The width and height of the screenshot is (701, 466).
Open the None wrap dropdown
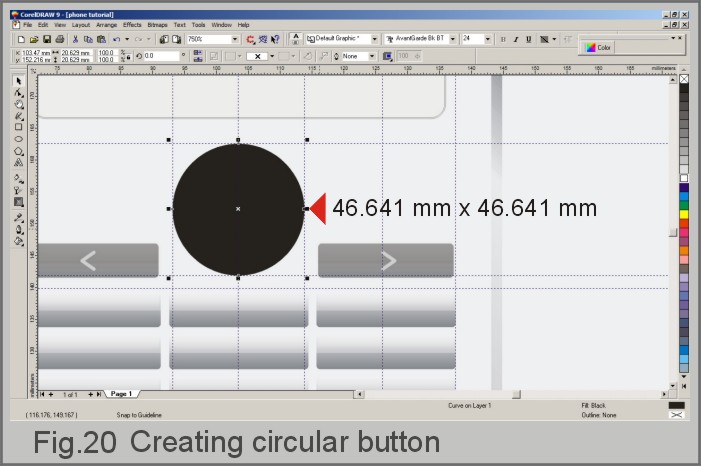372,56
